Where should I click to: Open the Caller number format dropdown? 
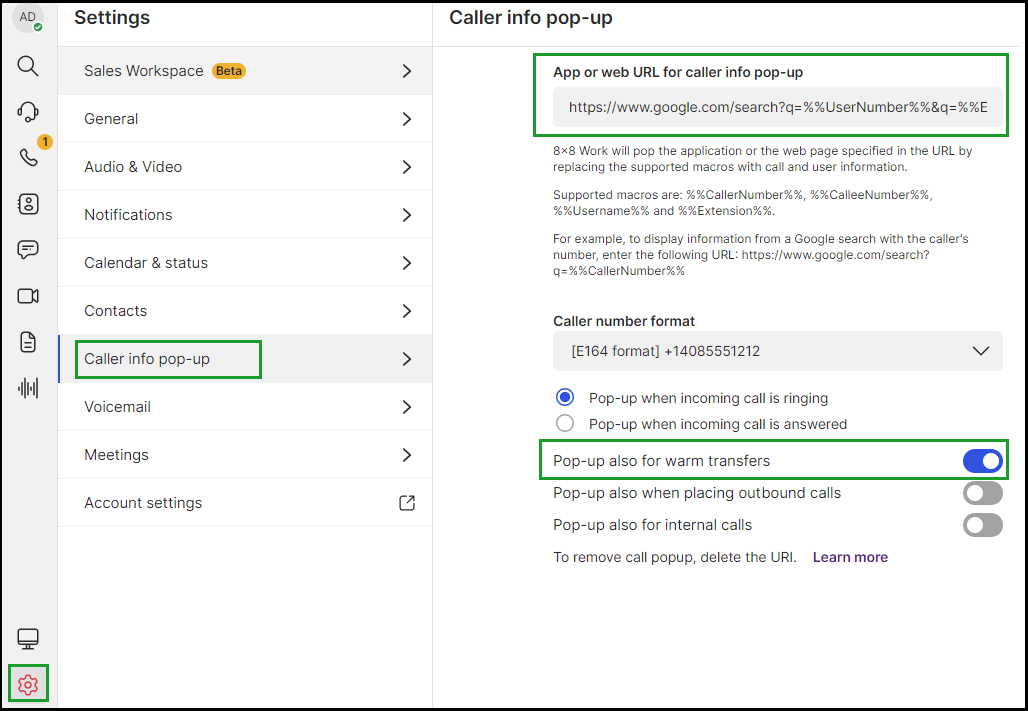point(778,351)
